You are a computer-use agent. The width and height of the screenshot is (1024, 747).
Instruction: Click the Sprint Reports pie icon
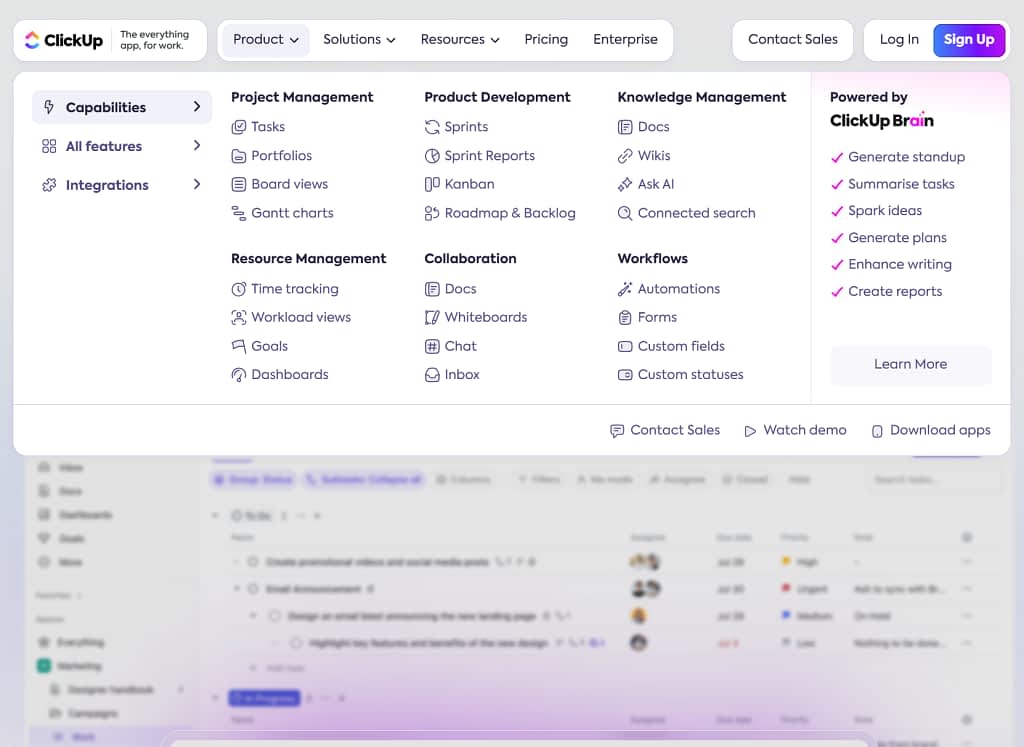[x=432, y=156]
